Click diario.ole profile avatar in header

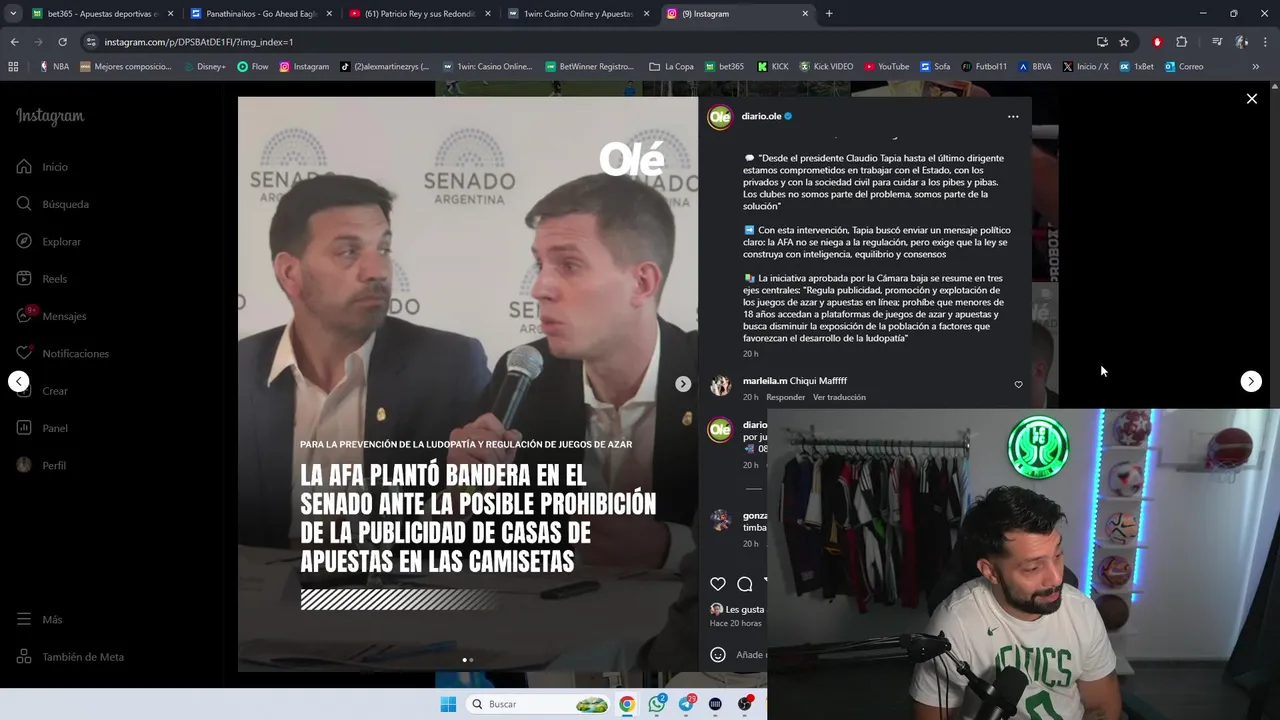click(720, 117)
